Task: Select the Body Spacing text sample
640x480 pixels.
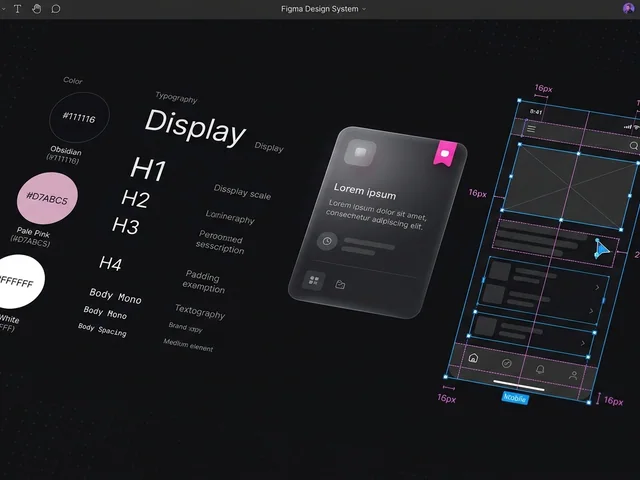Action: (x=102, y=330)
